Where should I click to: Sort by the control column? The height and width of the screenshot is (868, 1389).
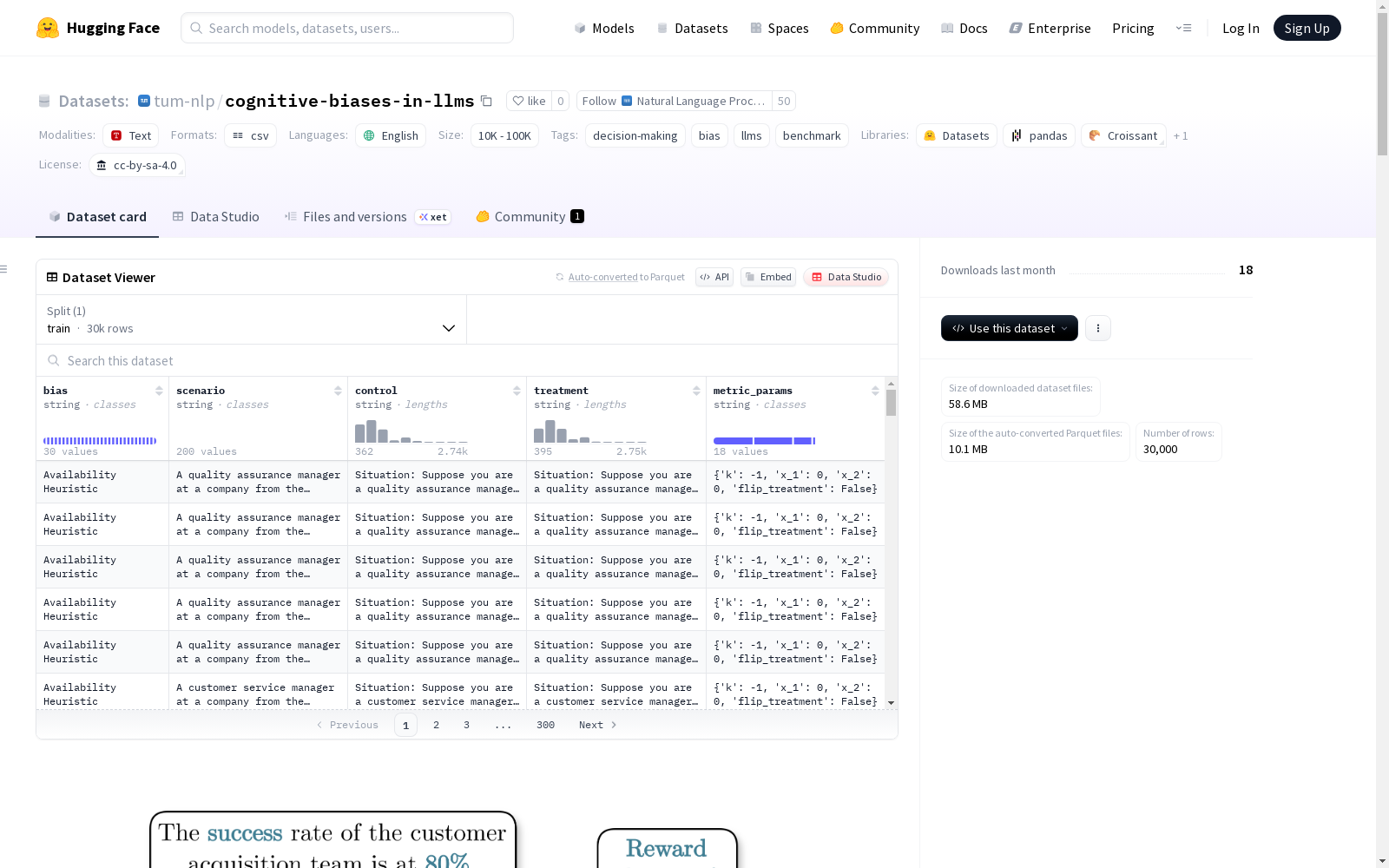click(517, 391)
